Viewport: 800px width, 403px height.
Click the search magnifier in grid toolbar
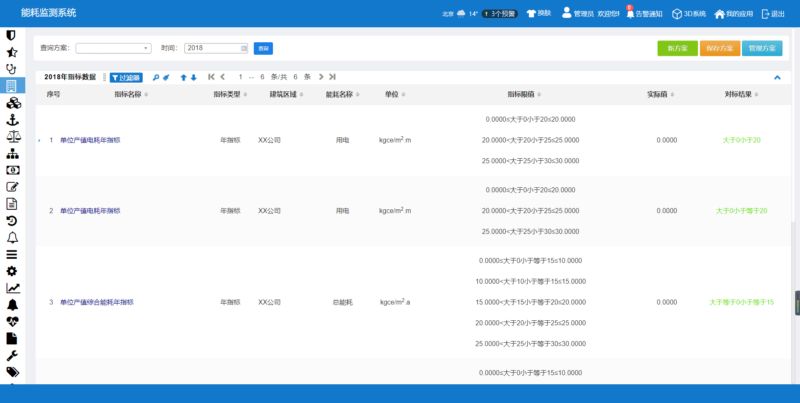[x=156, y=77]
